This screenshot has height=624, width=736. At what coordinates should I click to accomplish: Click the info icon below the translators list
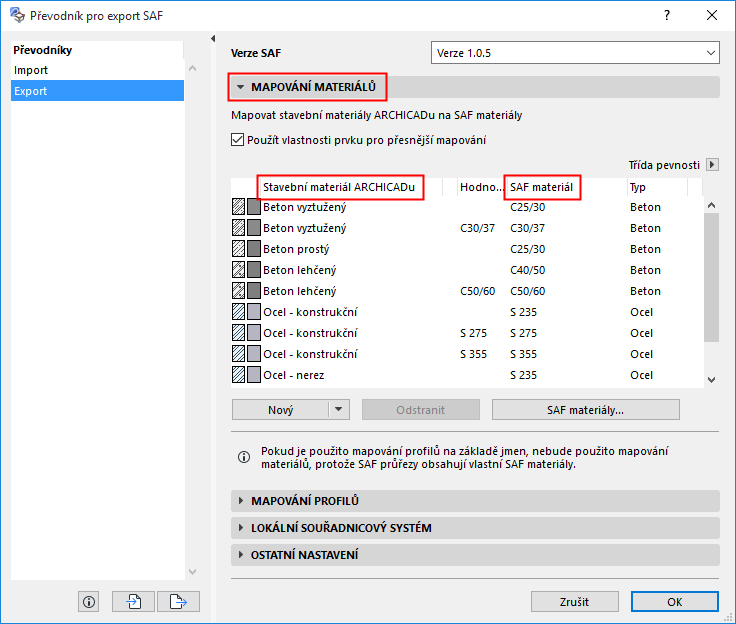89,601
